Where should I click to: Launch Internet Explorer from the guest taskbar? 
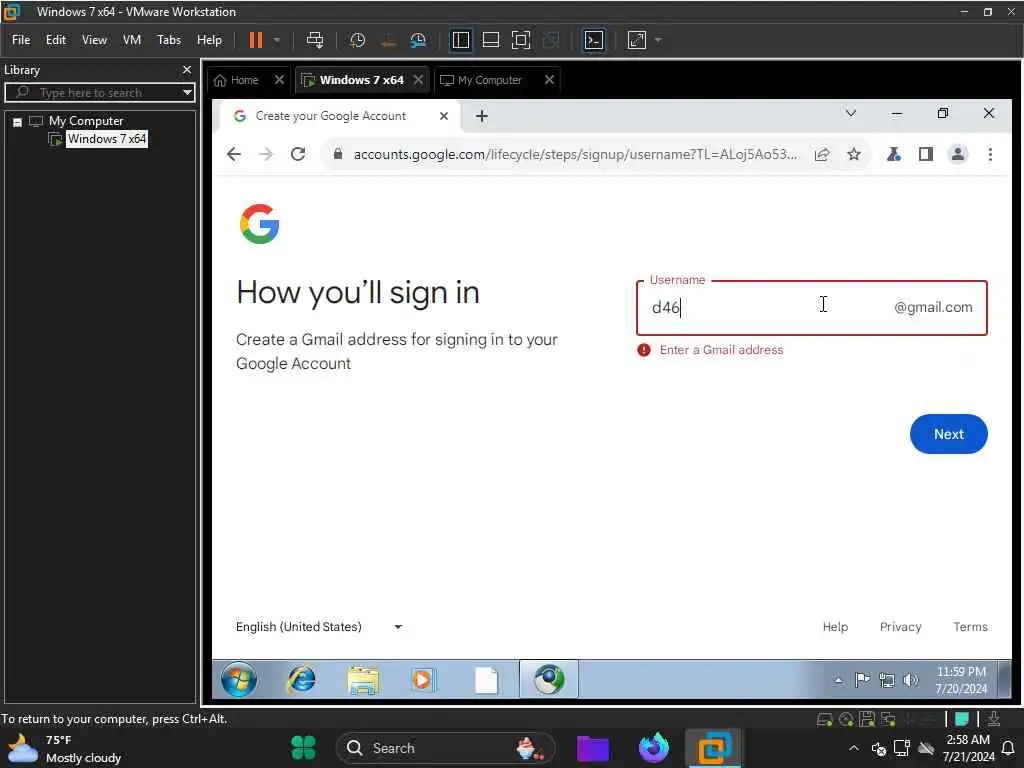coord(301,680)
